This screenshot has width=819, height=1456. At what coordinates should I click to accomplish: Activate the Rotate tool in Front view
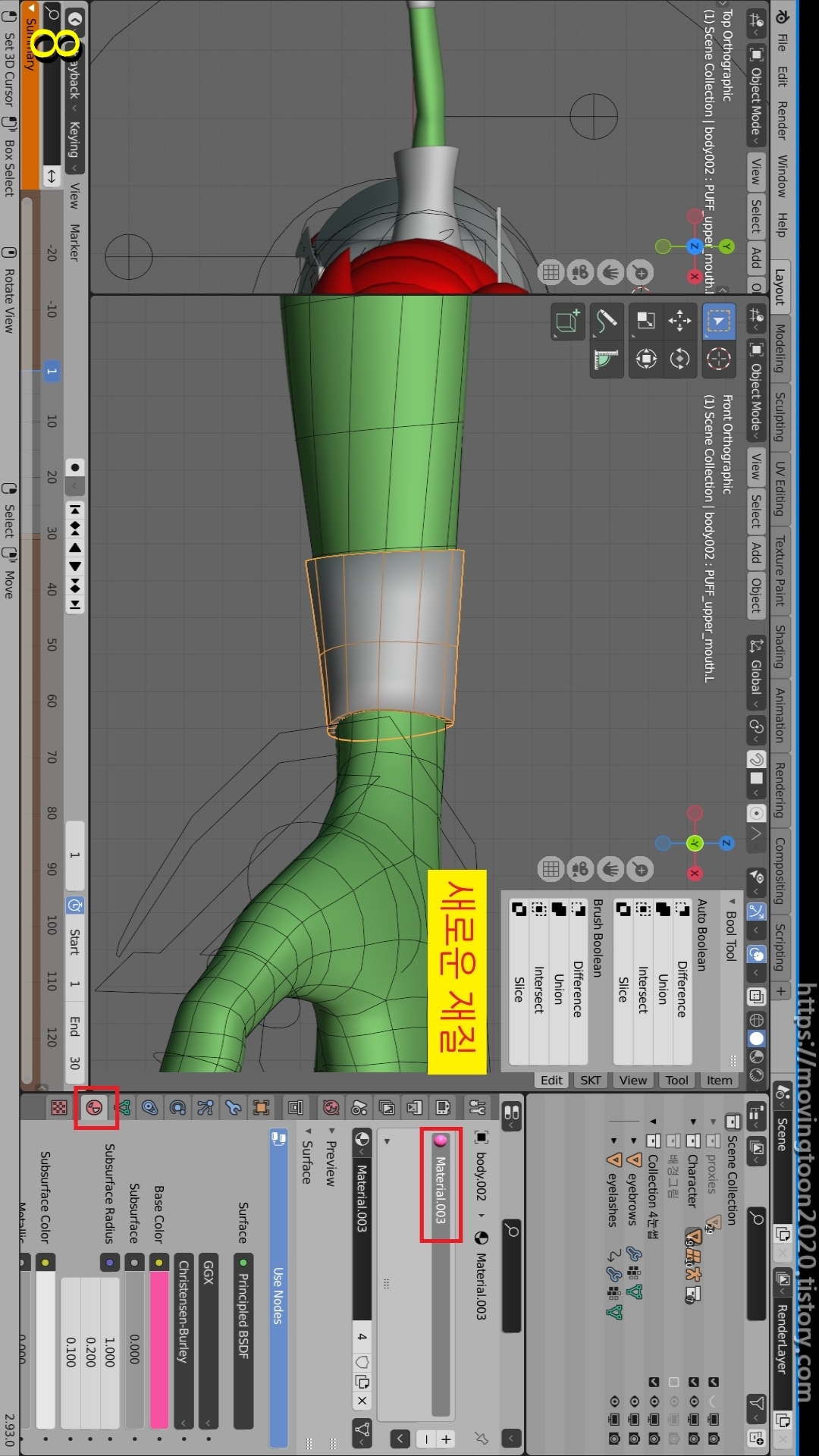pos(679,358)
